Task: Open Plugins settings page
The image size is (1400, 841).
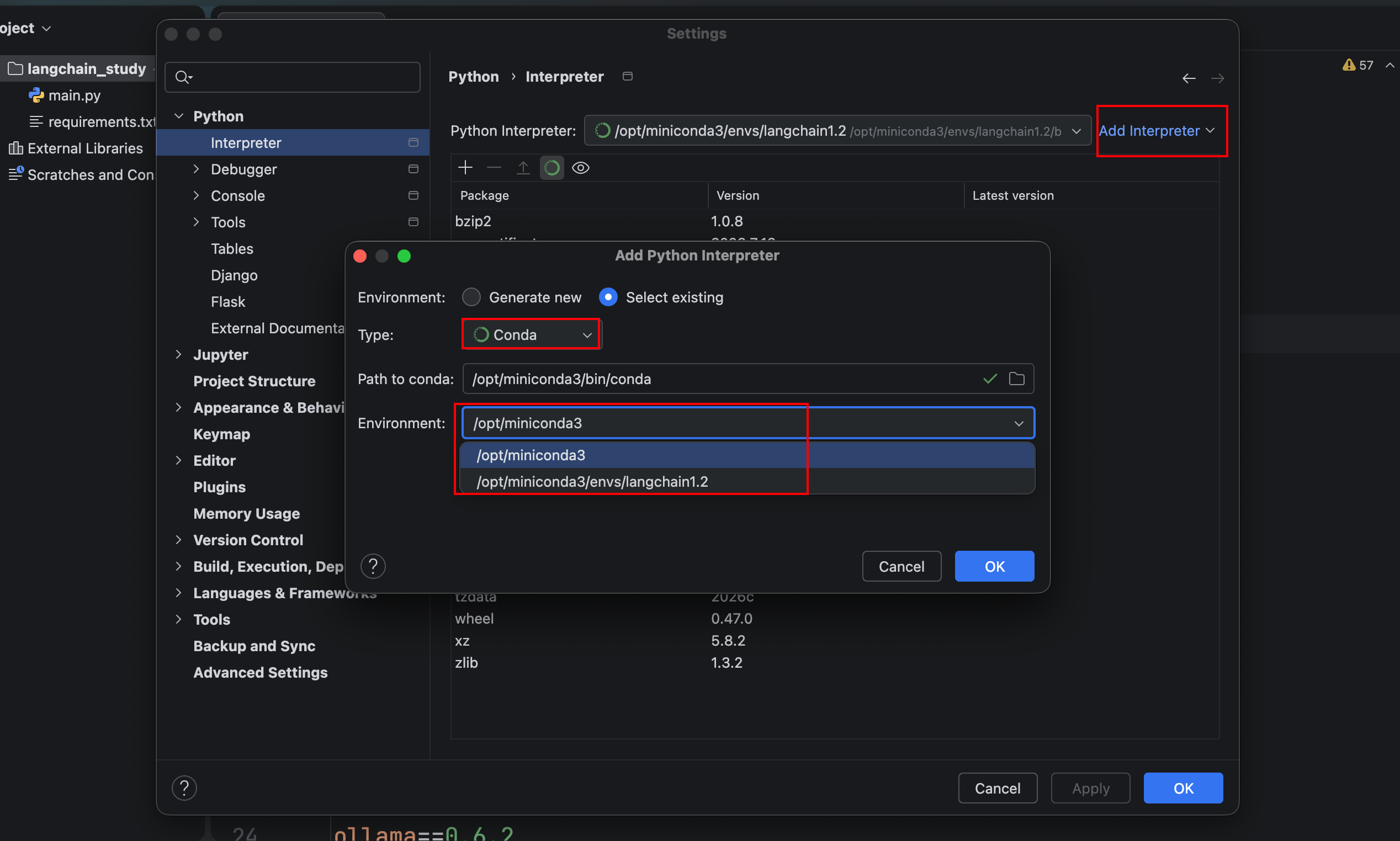Action: (x=219, y=487)
